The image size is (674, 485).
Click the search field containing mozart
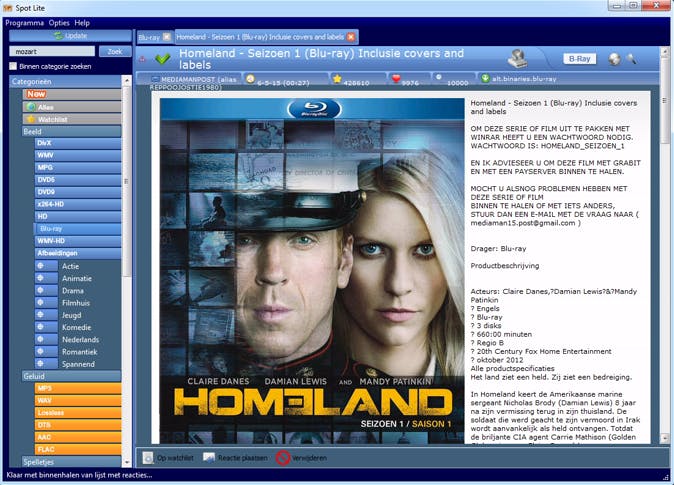(x=52, y=52)
